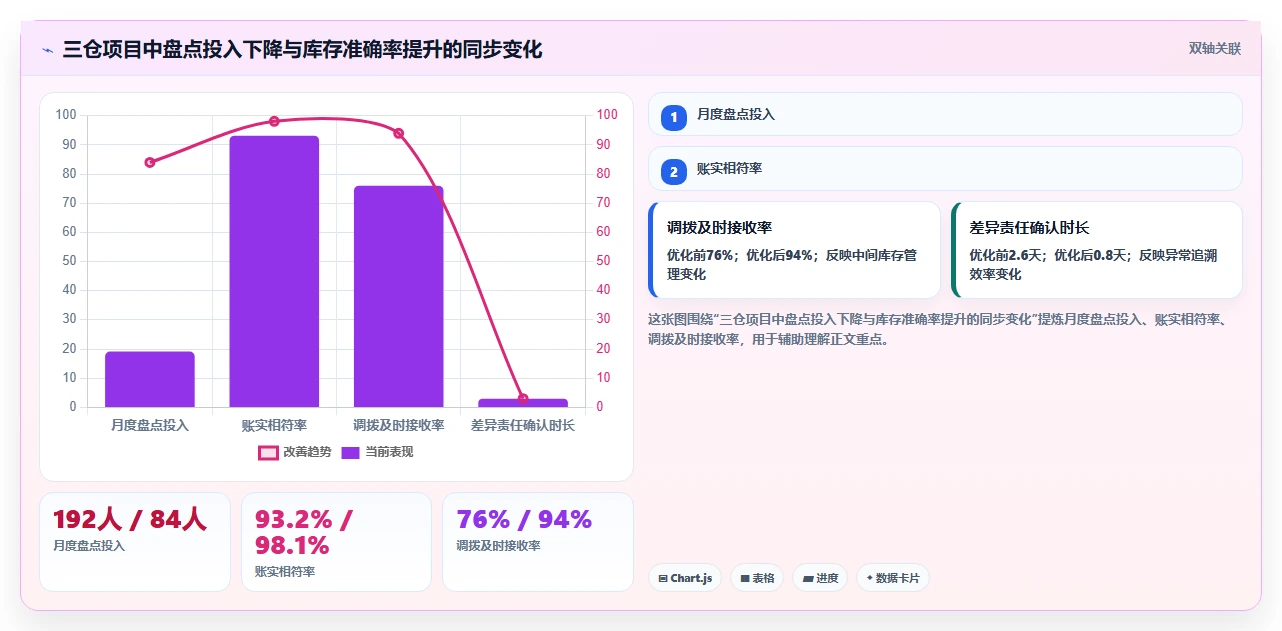Click trend line point above 月度盘点投入
This screenshot has width=1282, height=631.
150,162
